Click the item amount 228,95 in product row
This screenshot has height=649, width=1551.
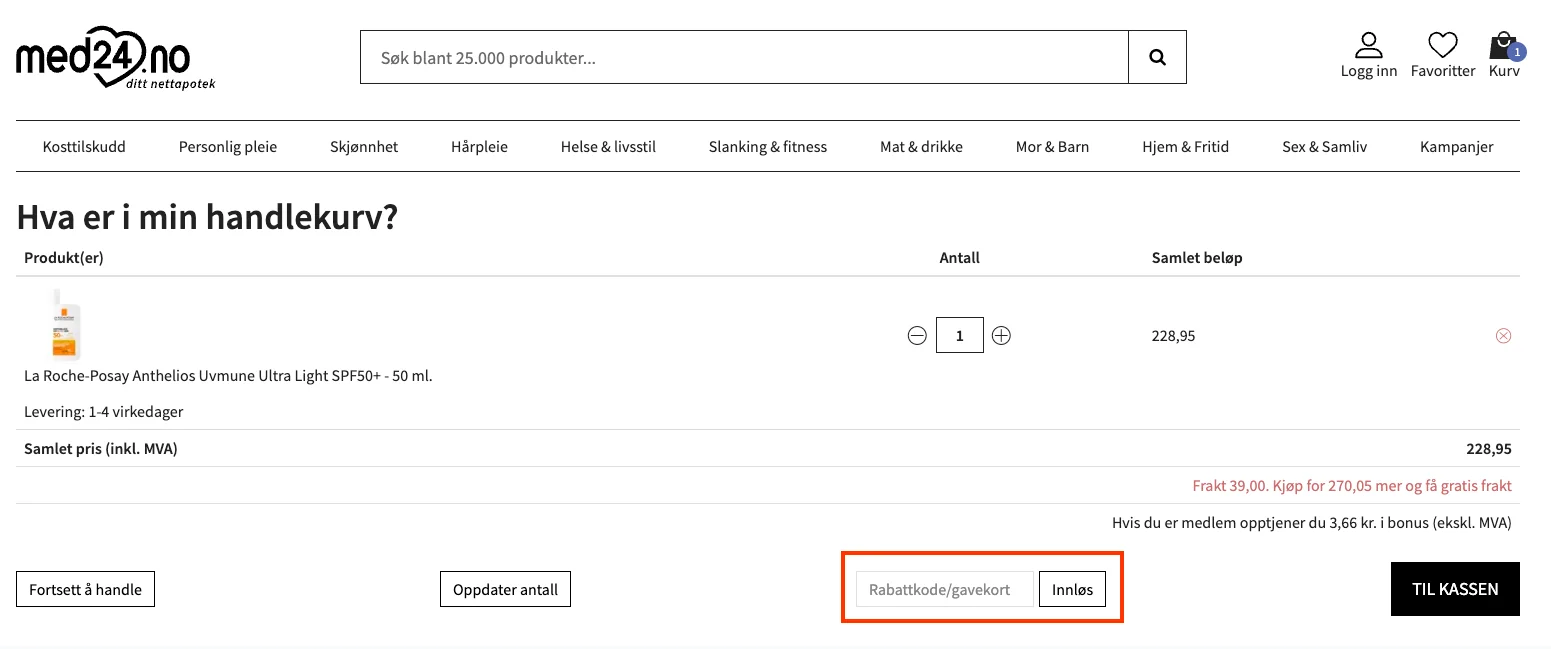[x=1173, y=336]
